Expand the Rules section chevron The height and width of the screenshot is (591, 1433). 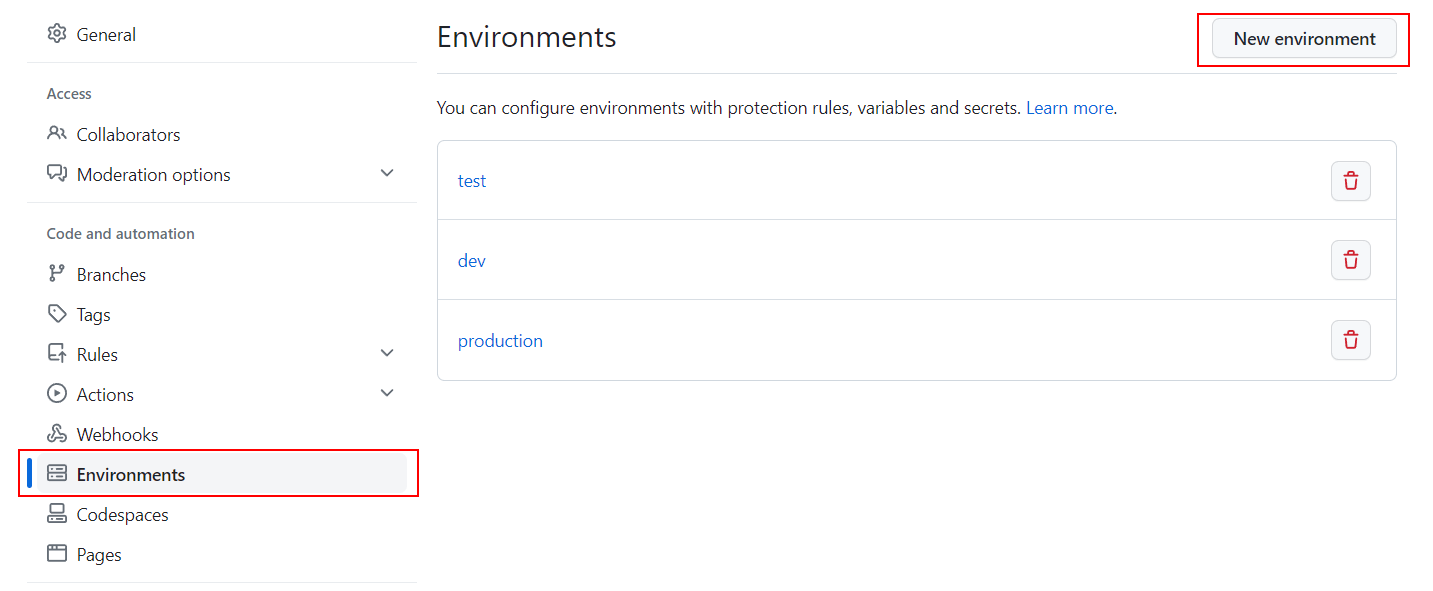click(x=388, y=354)
